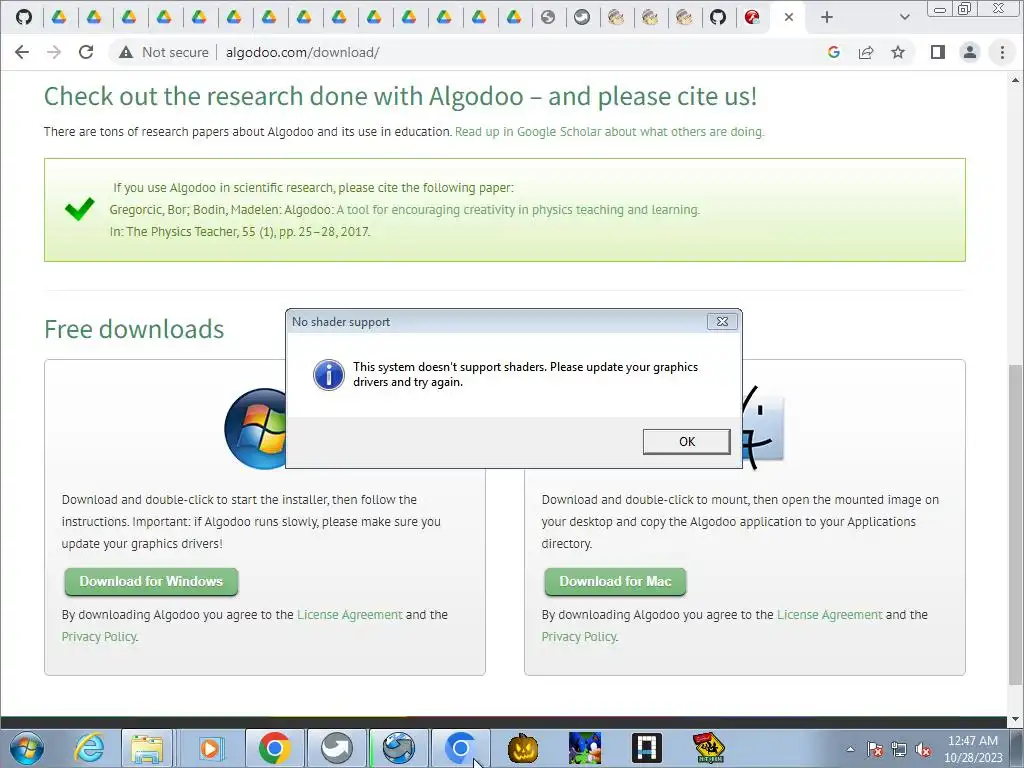This screenshot has height=768, width=1024.
Task: Open the black-and-white square taskbar icon
Action: 647,748
